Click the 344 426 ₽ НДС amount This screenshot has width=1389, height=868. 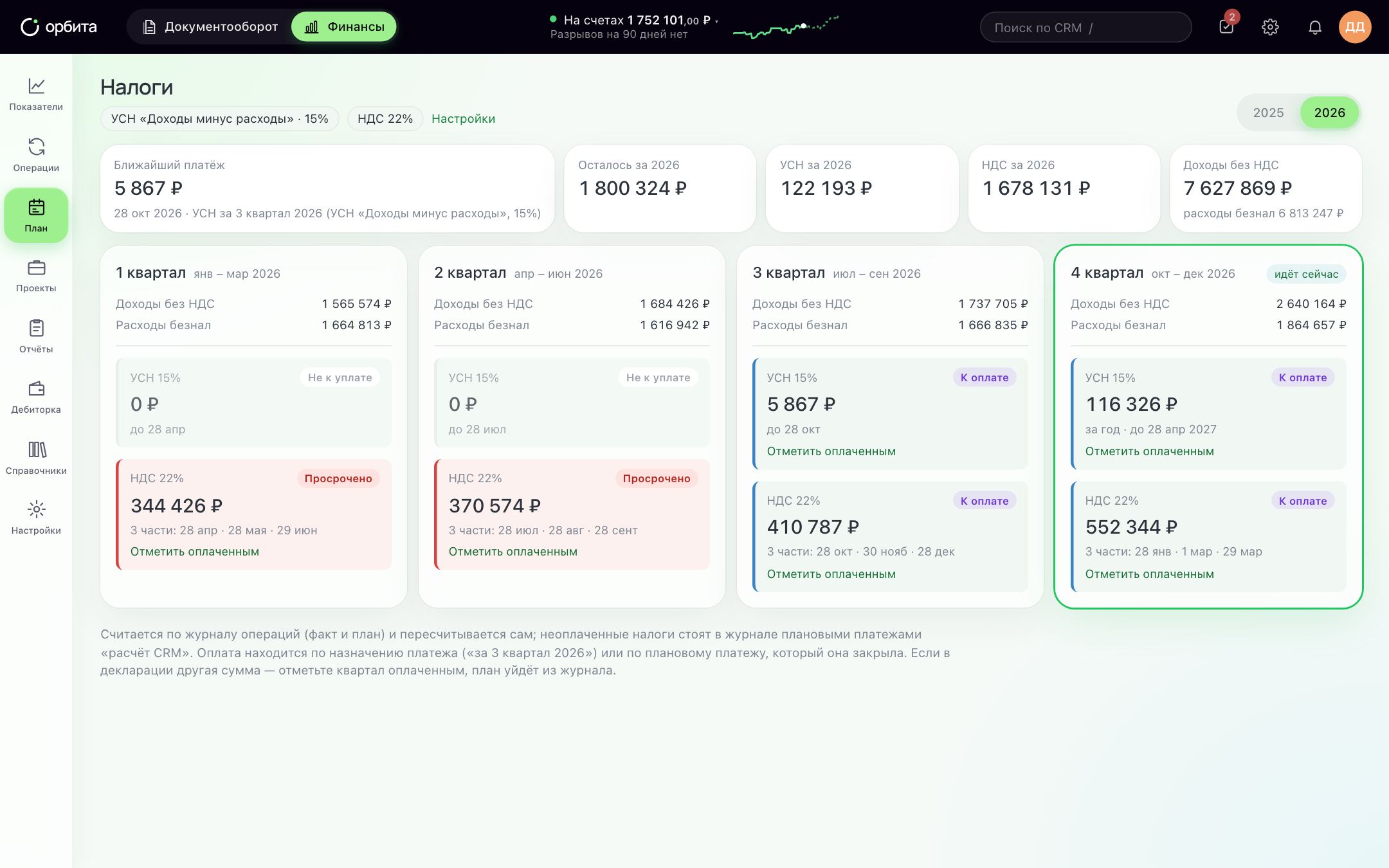[x=176, y=506]
